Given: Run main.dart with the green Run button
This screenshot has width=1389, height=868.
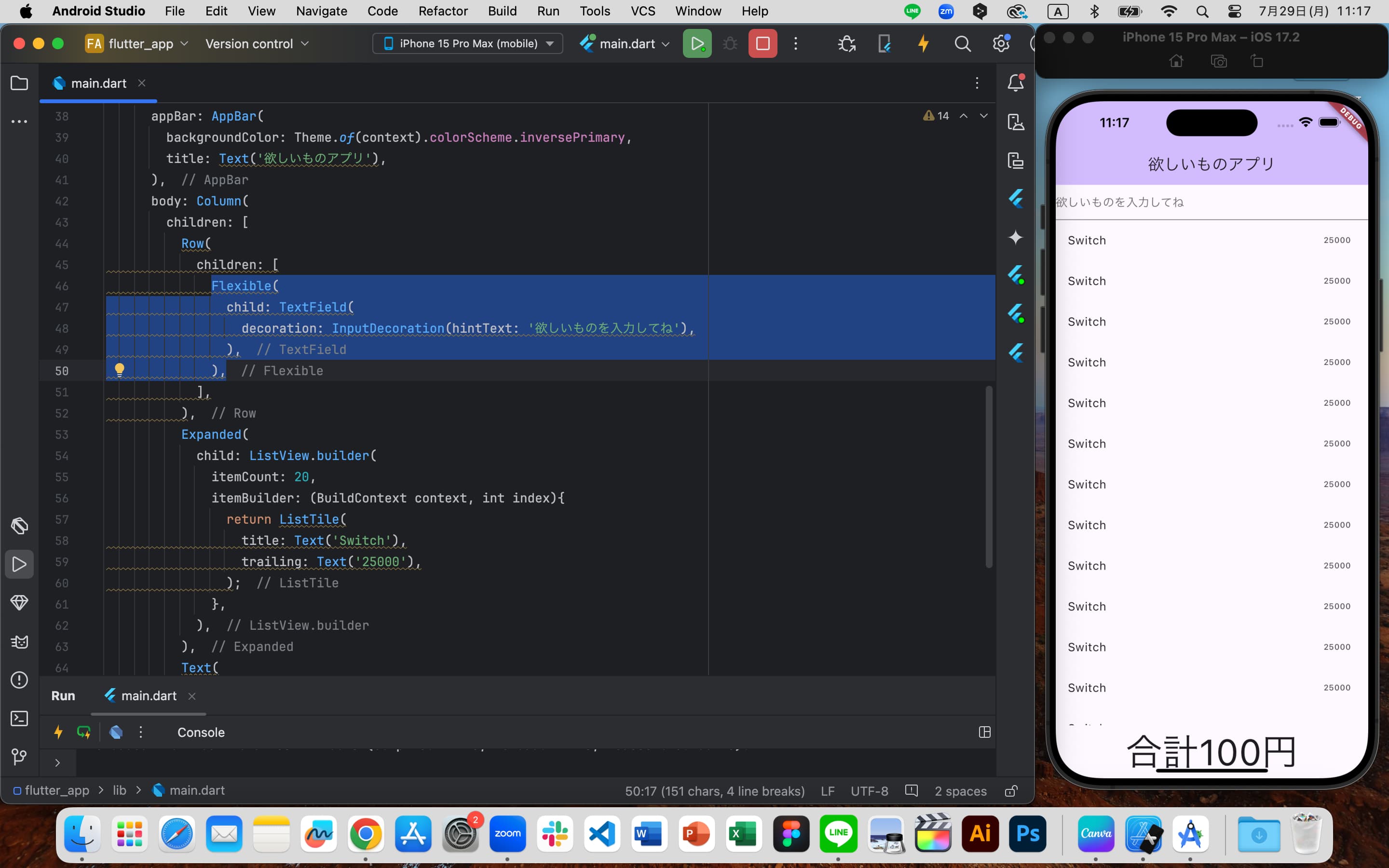Looking at the screenshot, I should 697,43.
